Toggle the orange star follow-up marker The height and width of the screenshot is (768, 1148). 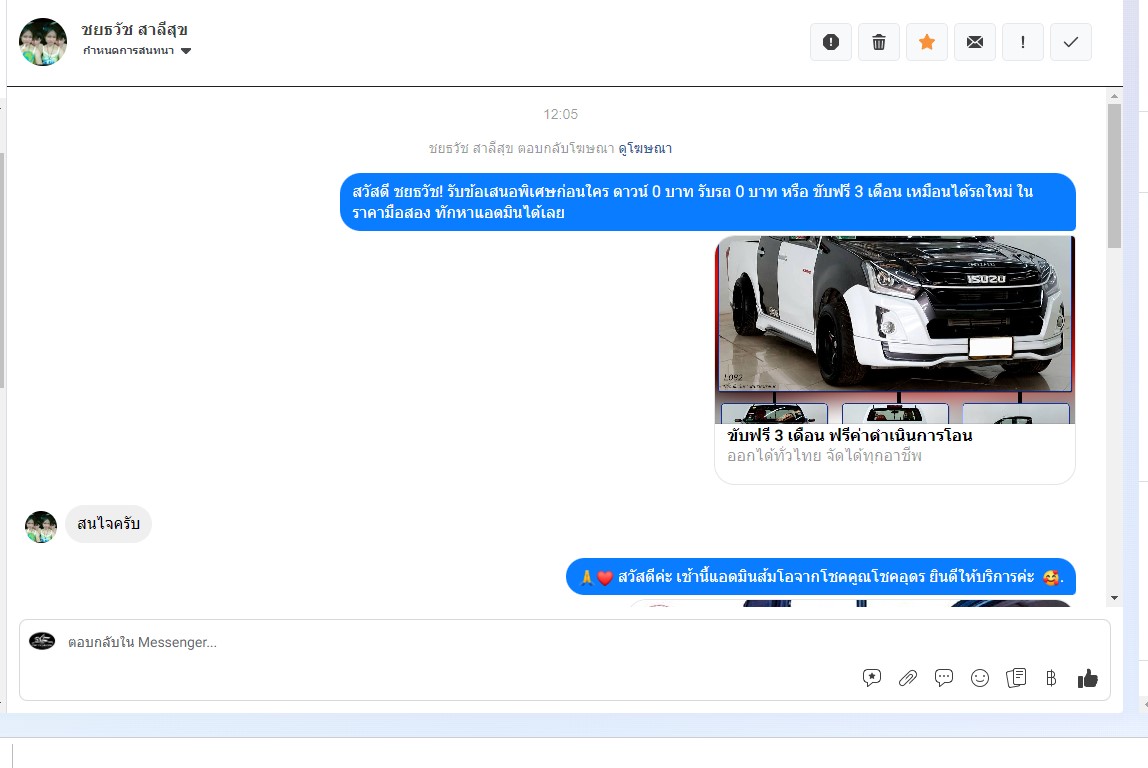coord(927,42)
